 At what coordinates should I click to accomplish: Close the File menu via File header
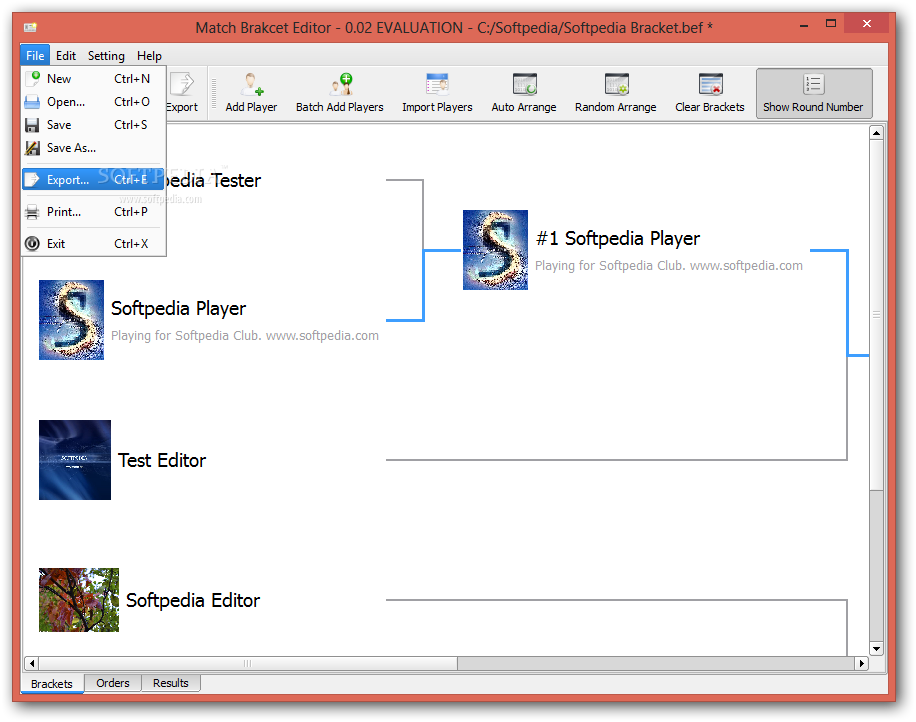click(x=35, y=55)
